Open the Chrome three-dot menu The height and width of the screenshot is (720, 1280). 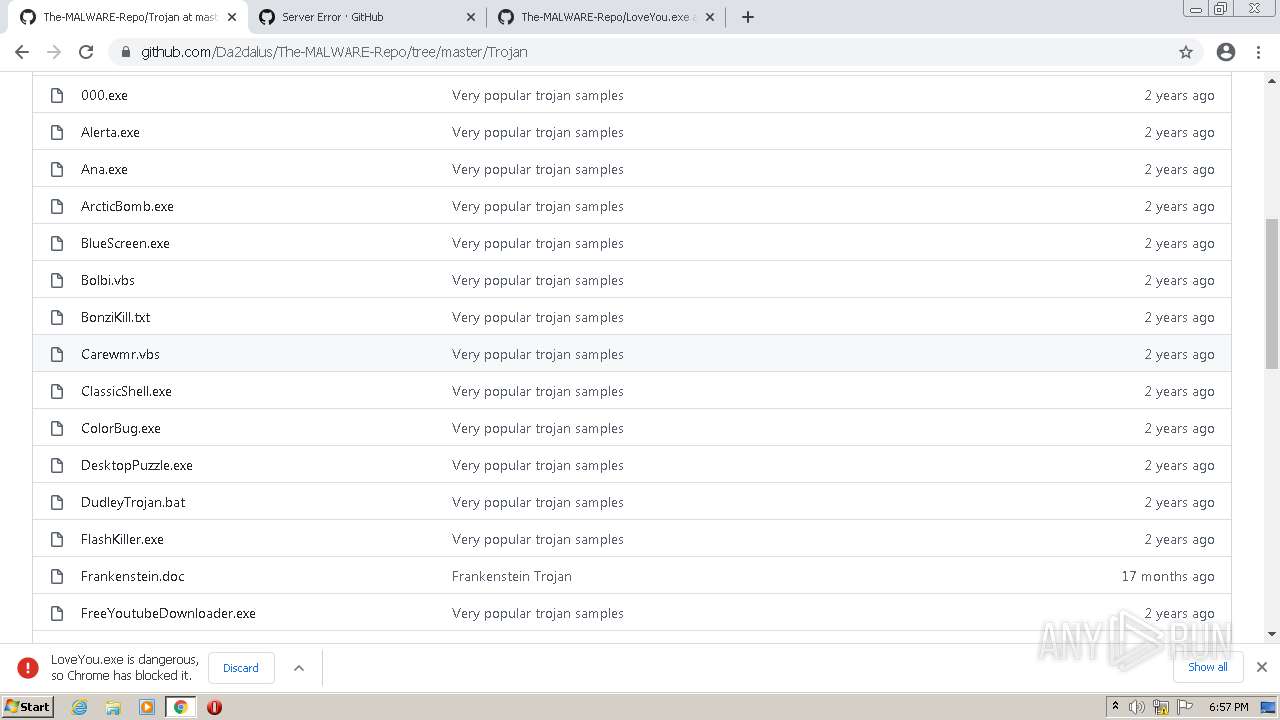pos(1258,52)
